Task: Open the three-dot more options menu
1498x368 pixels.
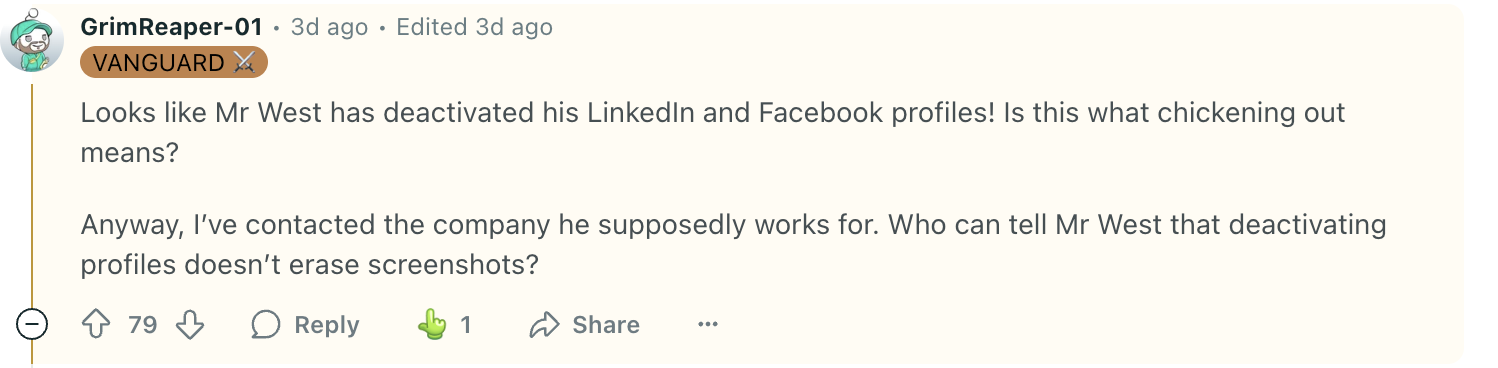Action: click(708, 325)
